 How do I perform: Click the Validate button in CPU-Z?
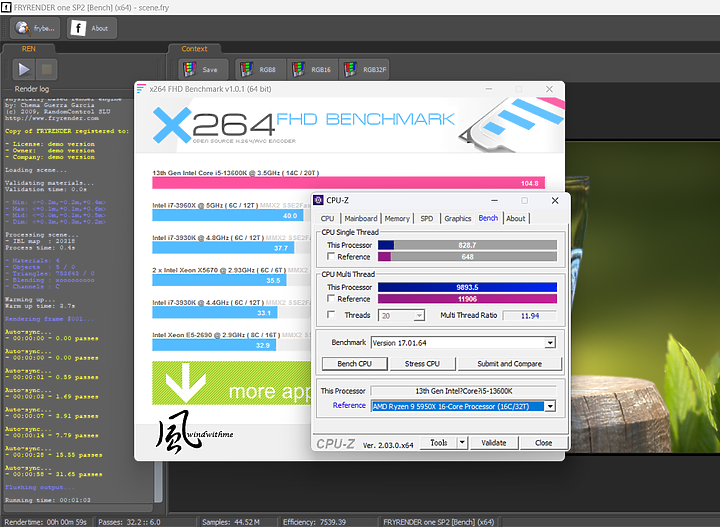tap(494, 443)
